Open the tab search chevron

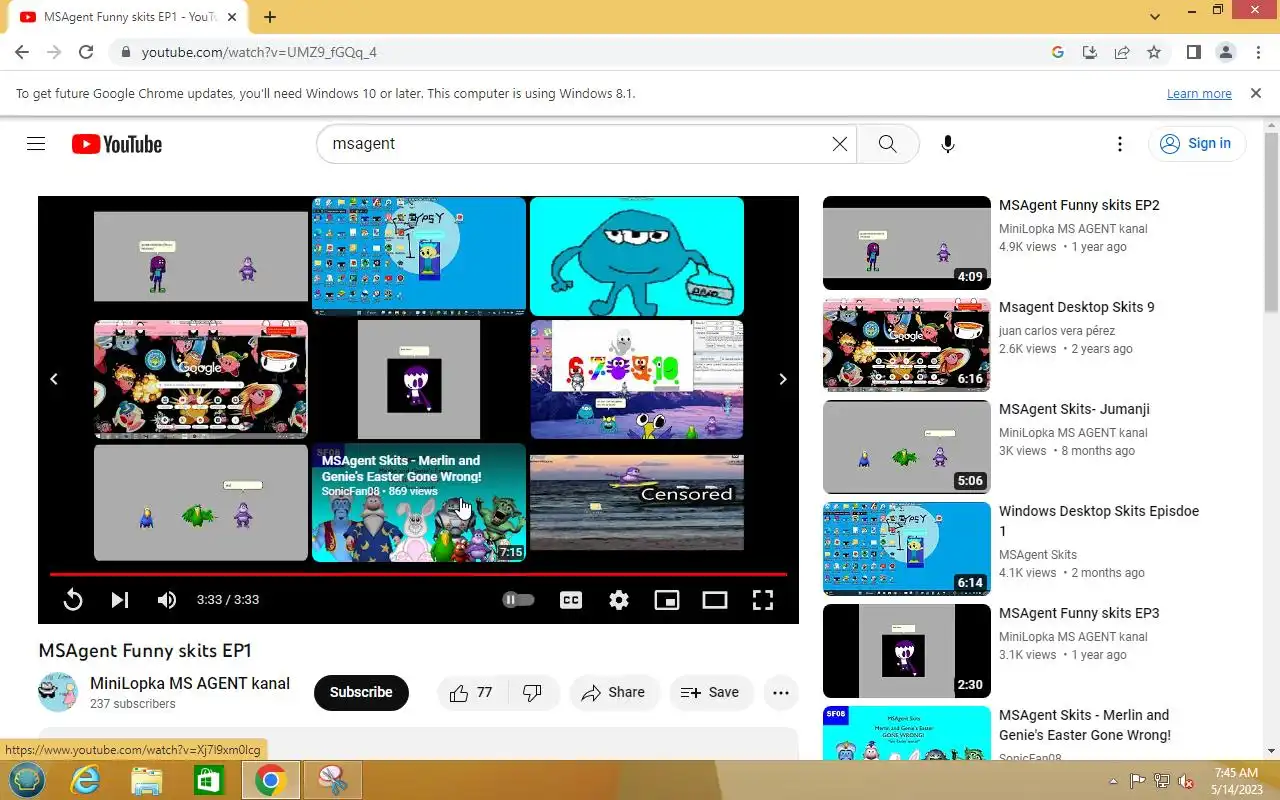1155,17
